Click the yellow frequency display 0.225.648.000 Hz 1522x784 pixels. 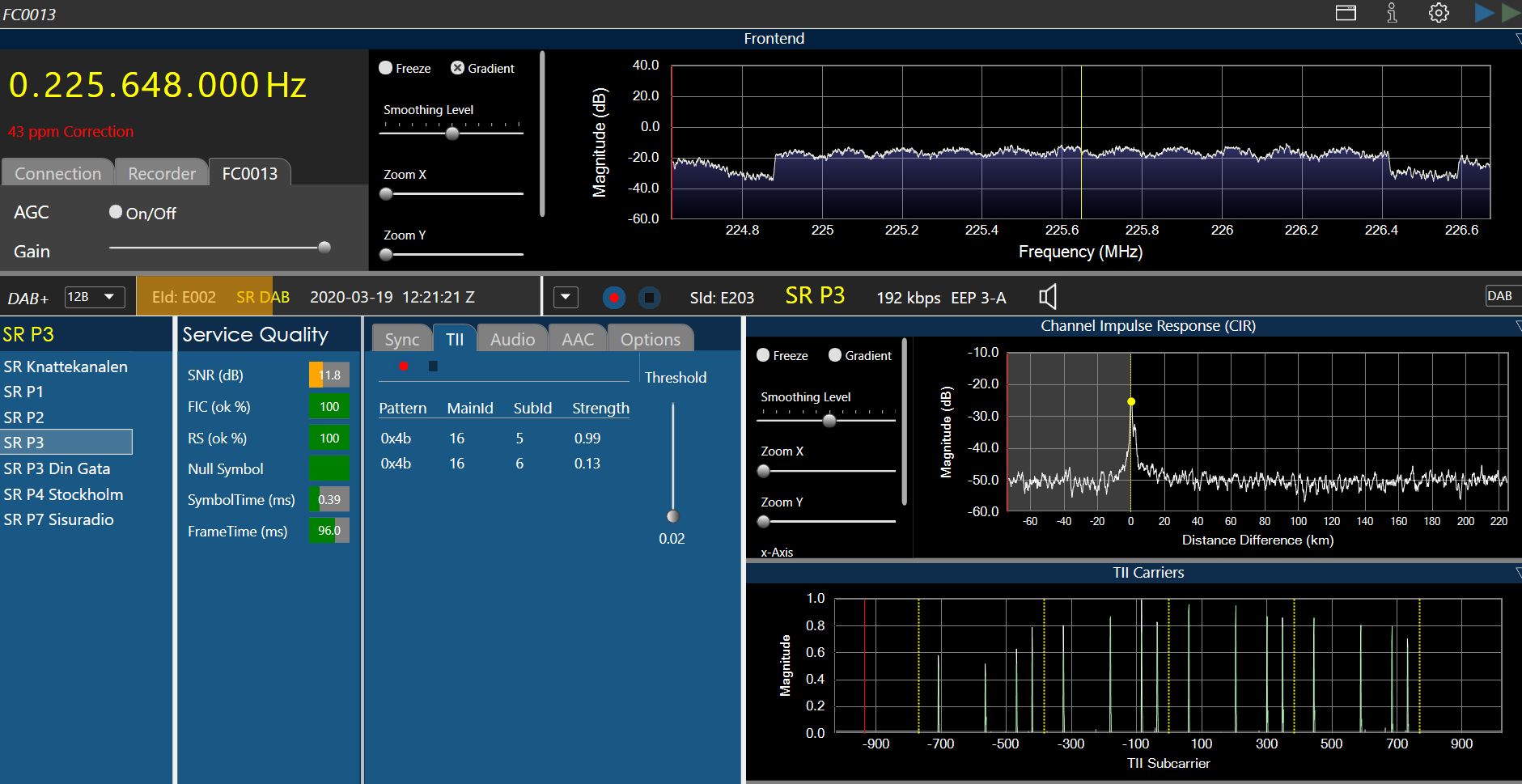(x=158, y=86)
